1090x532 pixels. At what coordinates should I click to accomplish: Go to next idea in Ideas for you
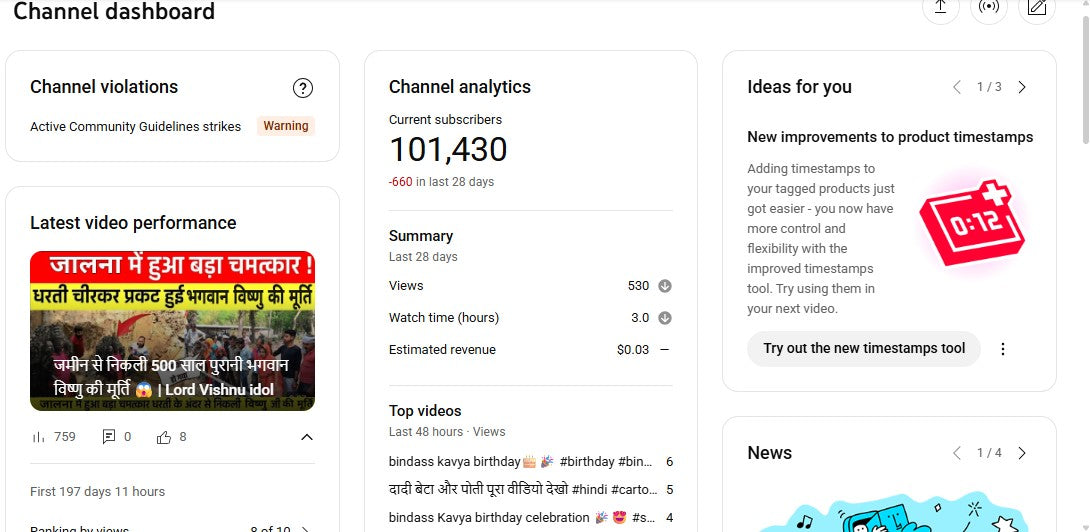1022,87
